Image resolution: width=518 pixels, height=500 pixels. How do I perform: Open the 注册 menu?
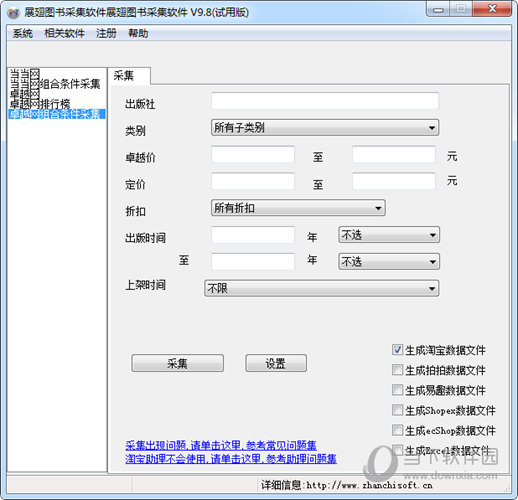pyautogui.click(x=106, y=33)
